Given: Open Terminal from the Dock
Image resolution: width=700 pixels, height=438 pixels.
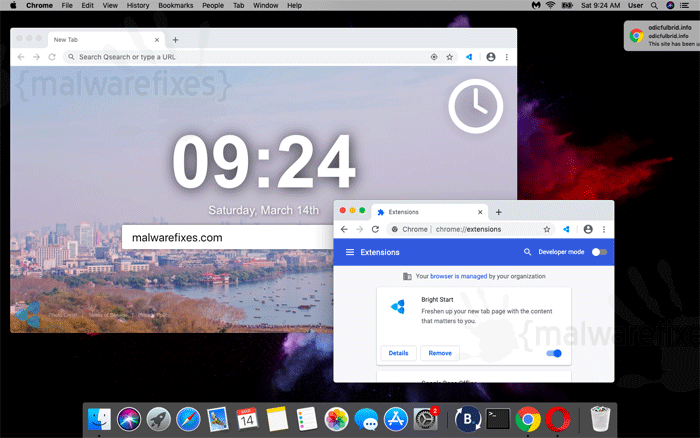Looking at the screenshot, I should (x=497, y=419).
